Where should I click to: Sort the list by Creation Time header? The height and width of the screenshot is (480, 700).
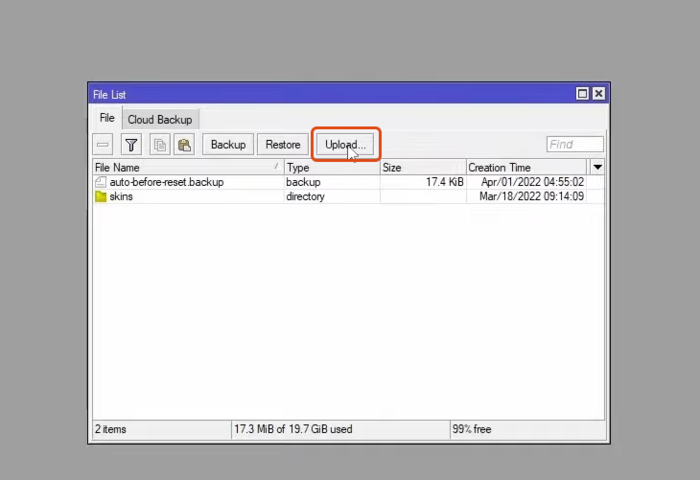(525, 168)
